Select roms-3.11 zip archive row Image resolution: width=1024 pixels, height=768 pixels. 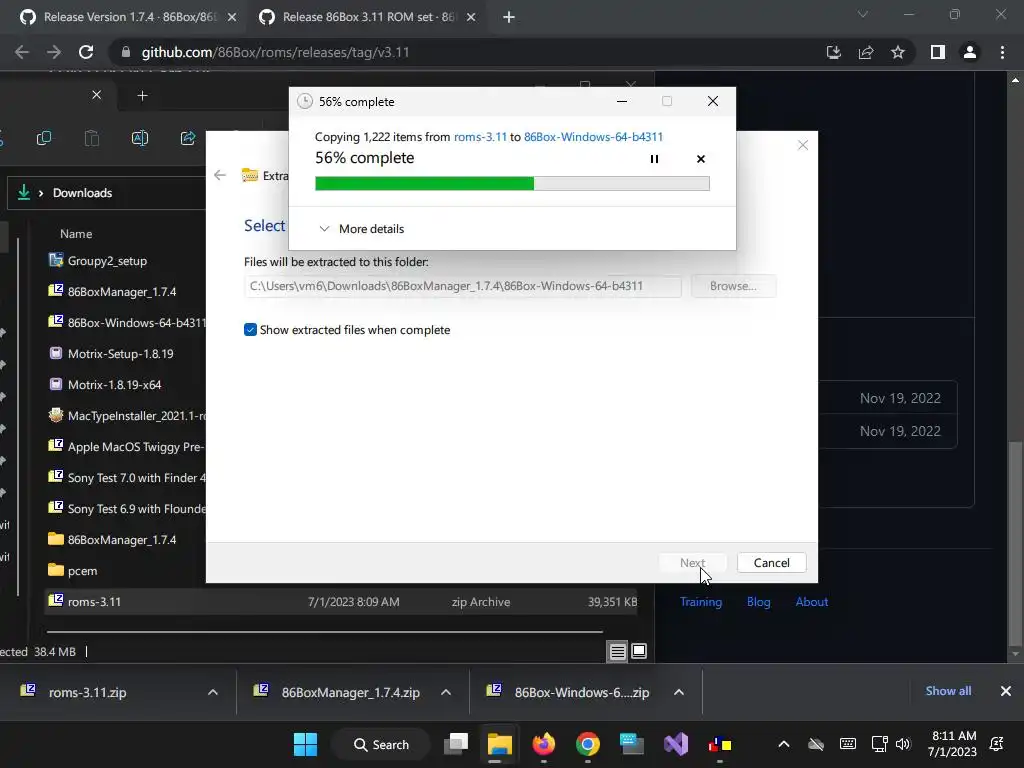(341, 601)
